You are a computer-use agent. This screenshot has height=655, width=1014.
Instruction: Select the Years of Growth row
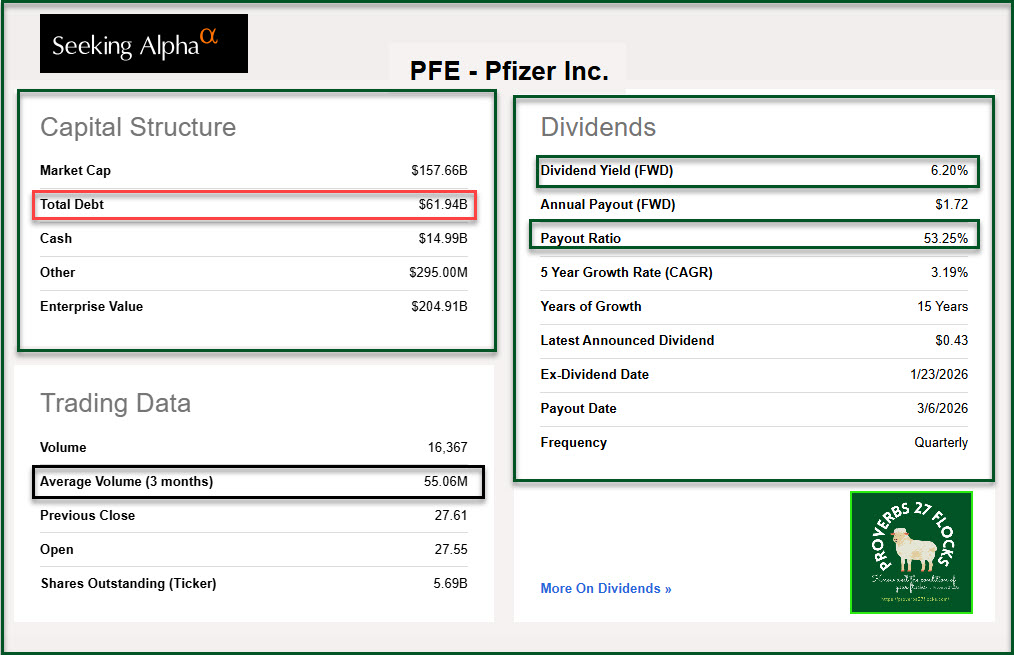[x=754, y=307]
